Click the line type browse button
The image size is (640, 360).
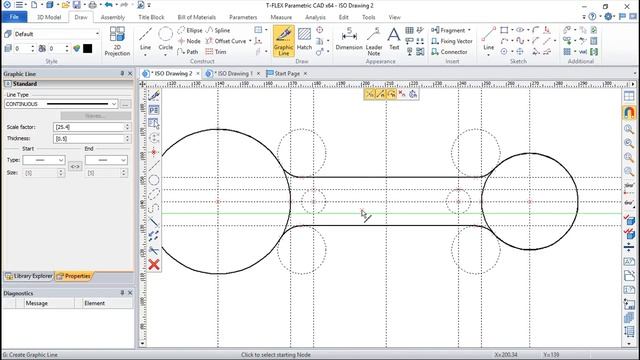[x=125, y=104]
